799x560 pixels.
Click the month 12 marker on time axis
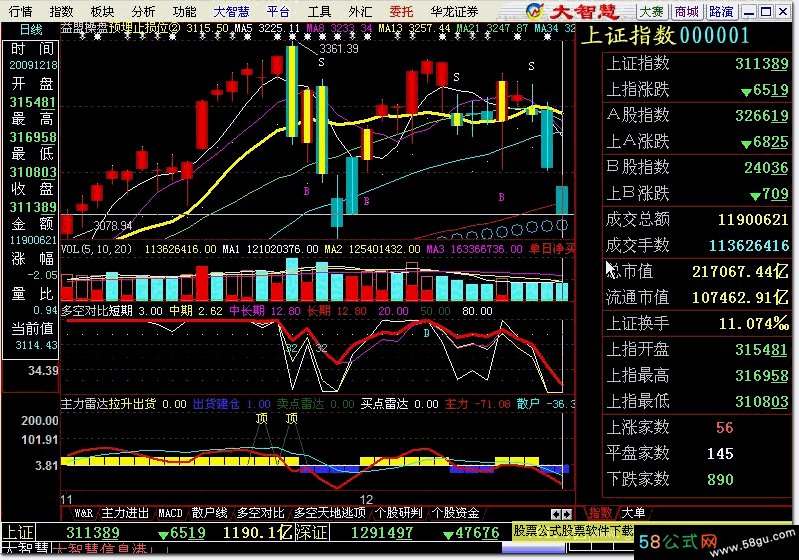click(x=366, y=499)
